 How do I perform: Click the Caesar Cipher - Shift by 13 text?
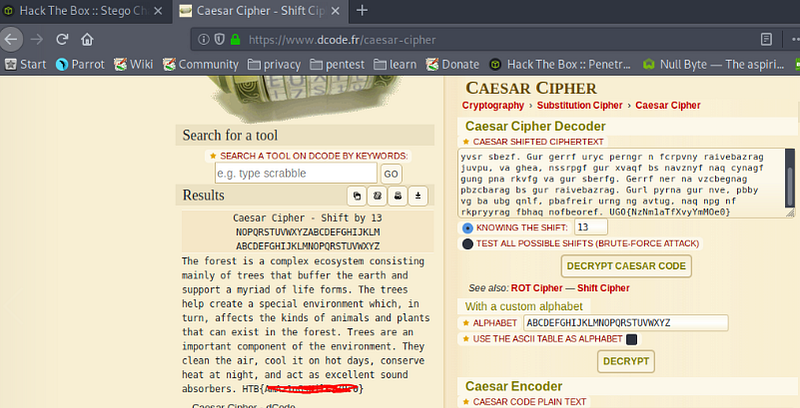tap(307, 218)
